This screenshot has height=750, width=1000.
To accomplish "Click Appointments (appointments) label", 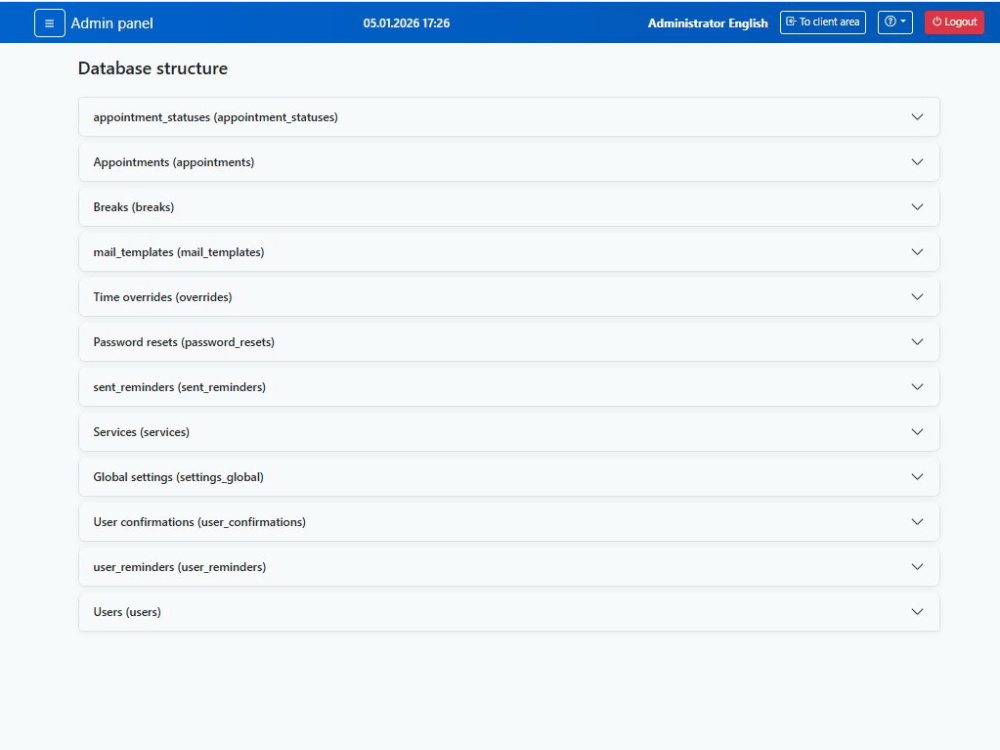I will pyautogui.click(x=173, y=162).
